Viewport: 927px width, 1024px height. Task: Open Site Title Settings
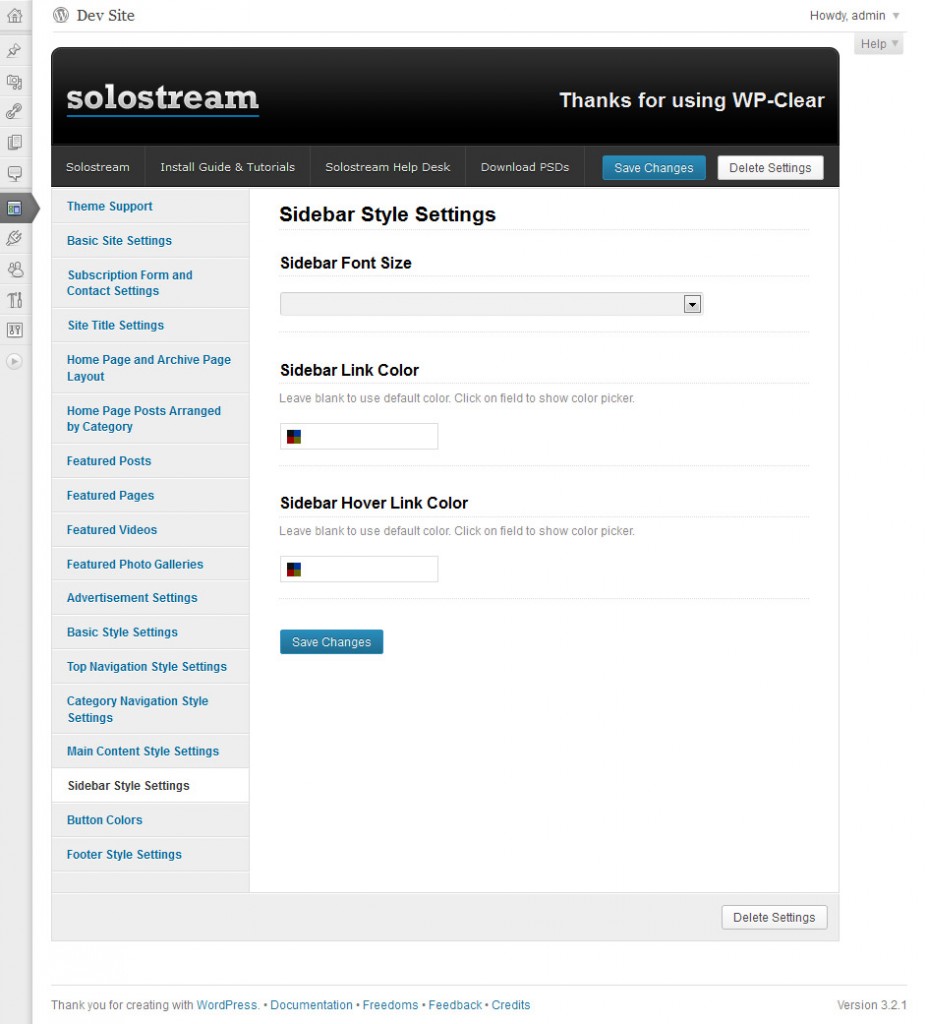point(150,325)
